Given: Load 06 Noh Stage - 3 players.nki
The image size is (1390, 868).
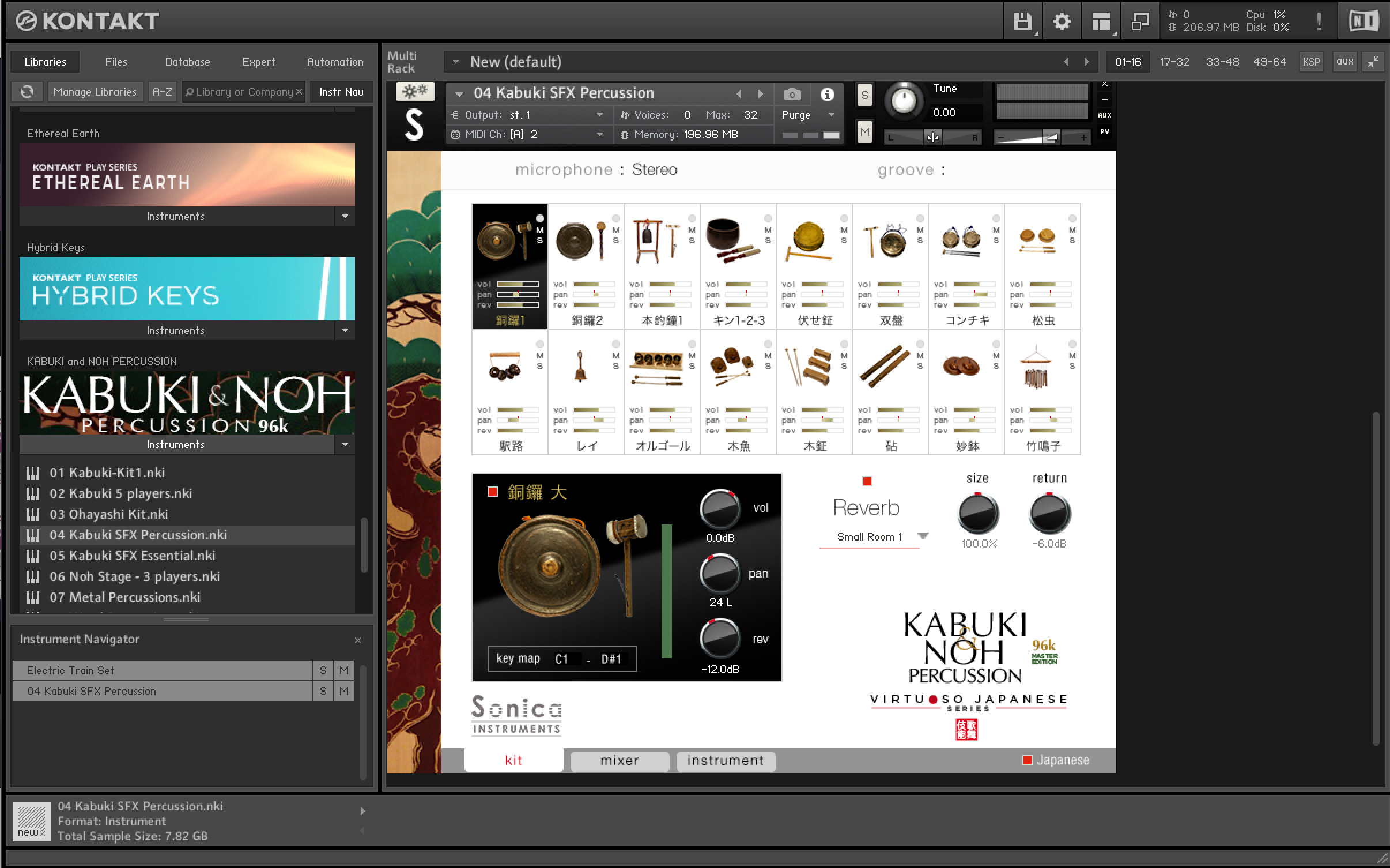Looking at the screenshot, I should [x=188, y=576].
